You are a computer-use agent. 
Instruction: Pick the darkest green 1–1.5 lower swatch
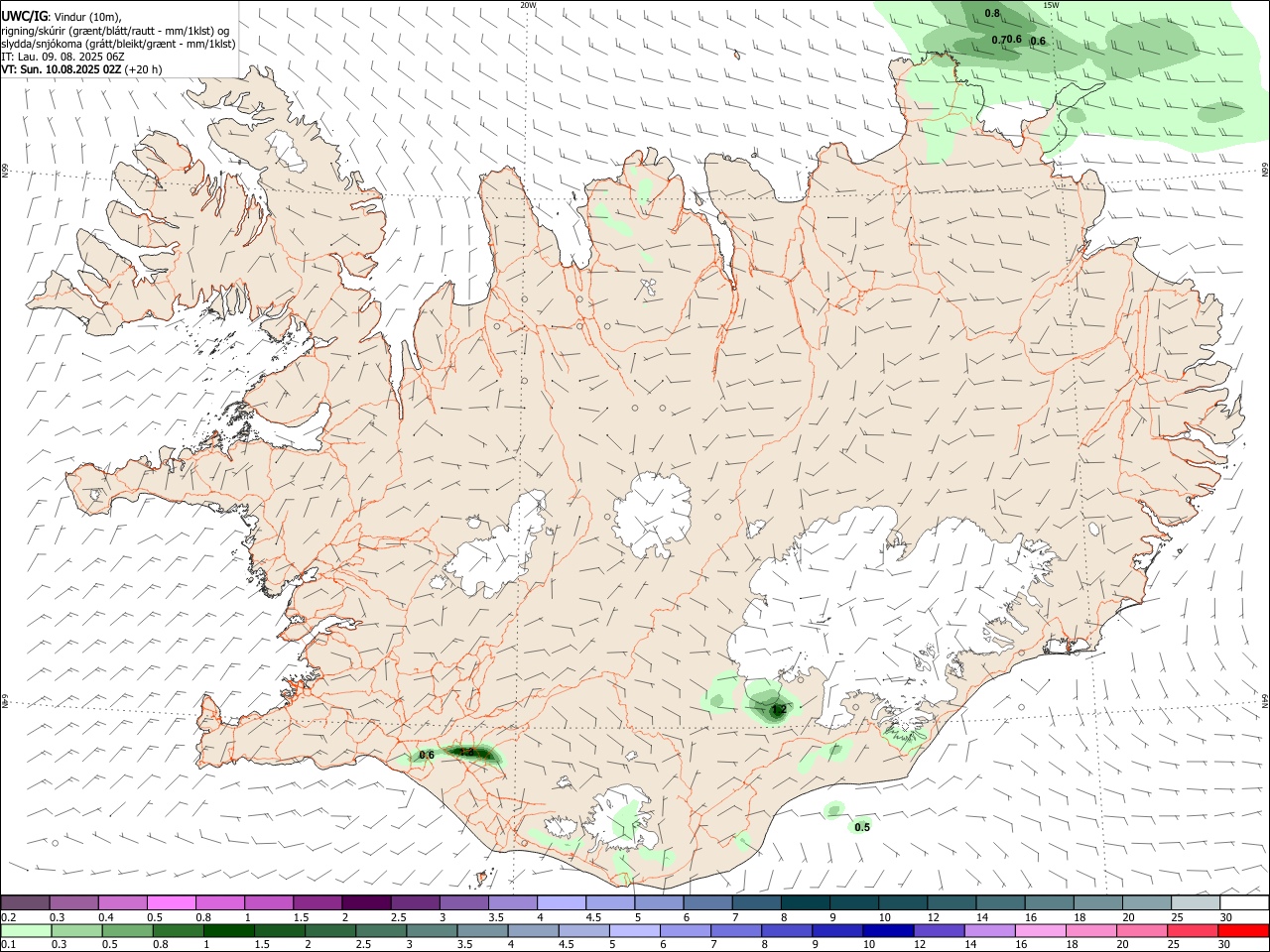pyautogui.click(x=229, y=930)
